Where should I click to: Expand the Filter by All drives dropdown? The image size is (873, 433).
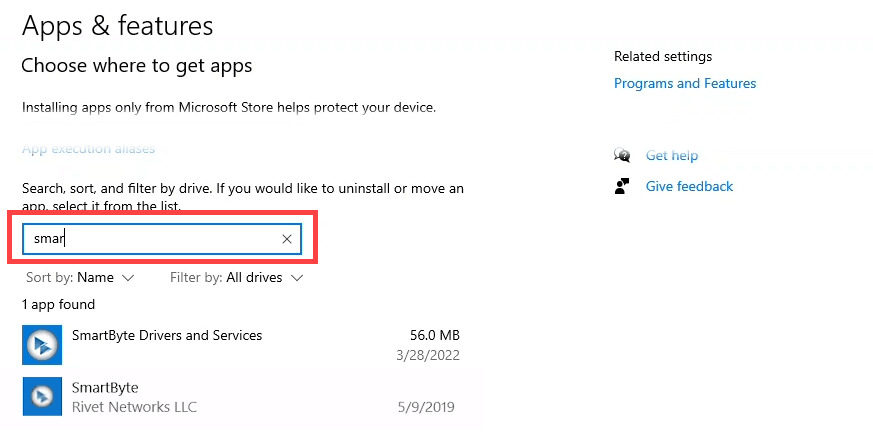point(237,277)
